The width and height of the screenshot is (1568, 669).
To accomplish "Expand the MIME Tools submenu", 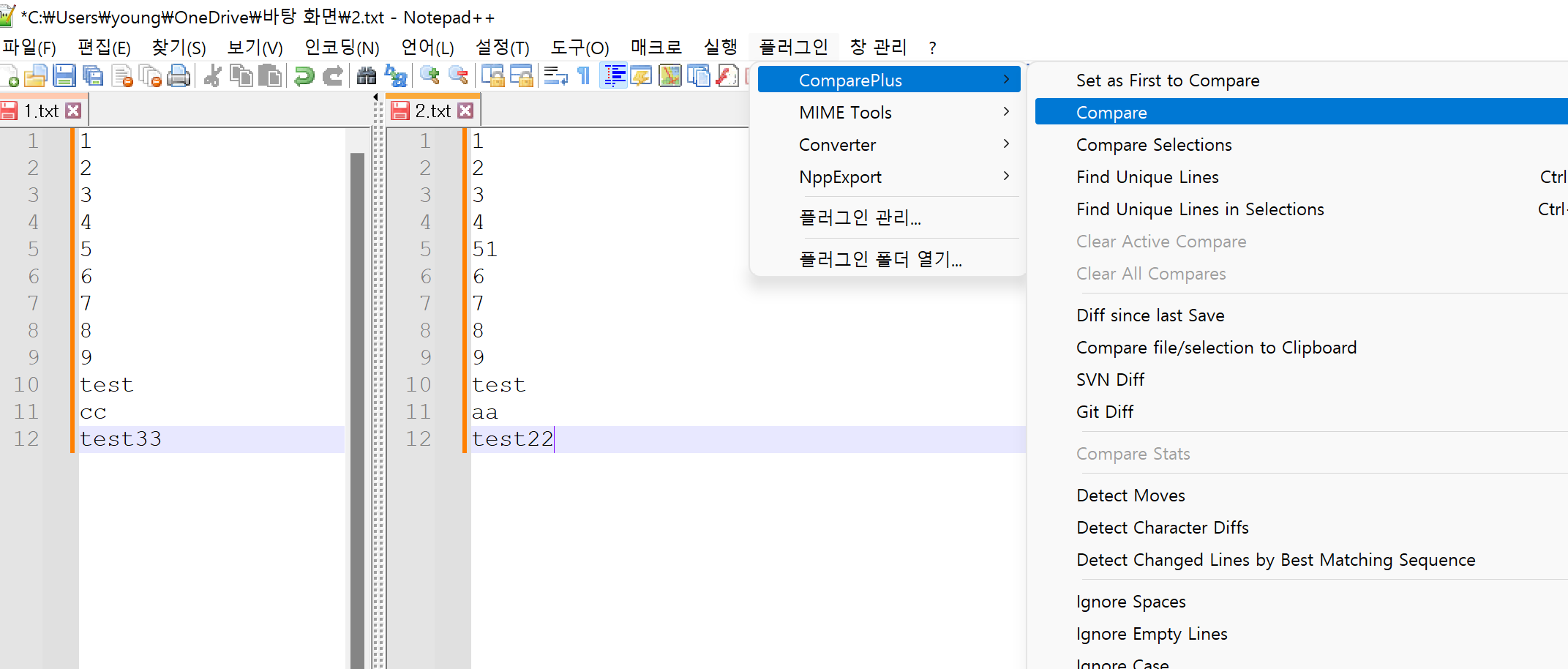I will click(x=888, y=112).
